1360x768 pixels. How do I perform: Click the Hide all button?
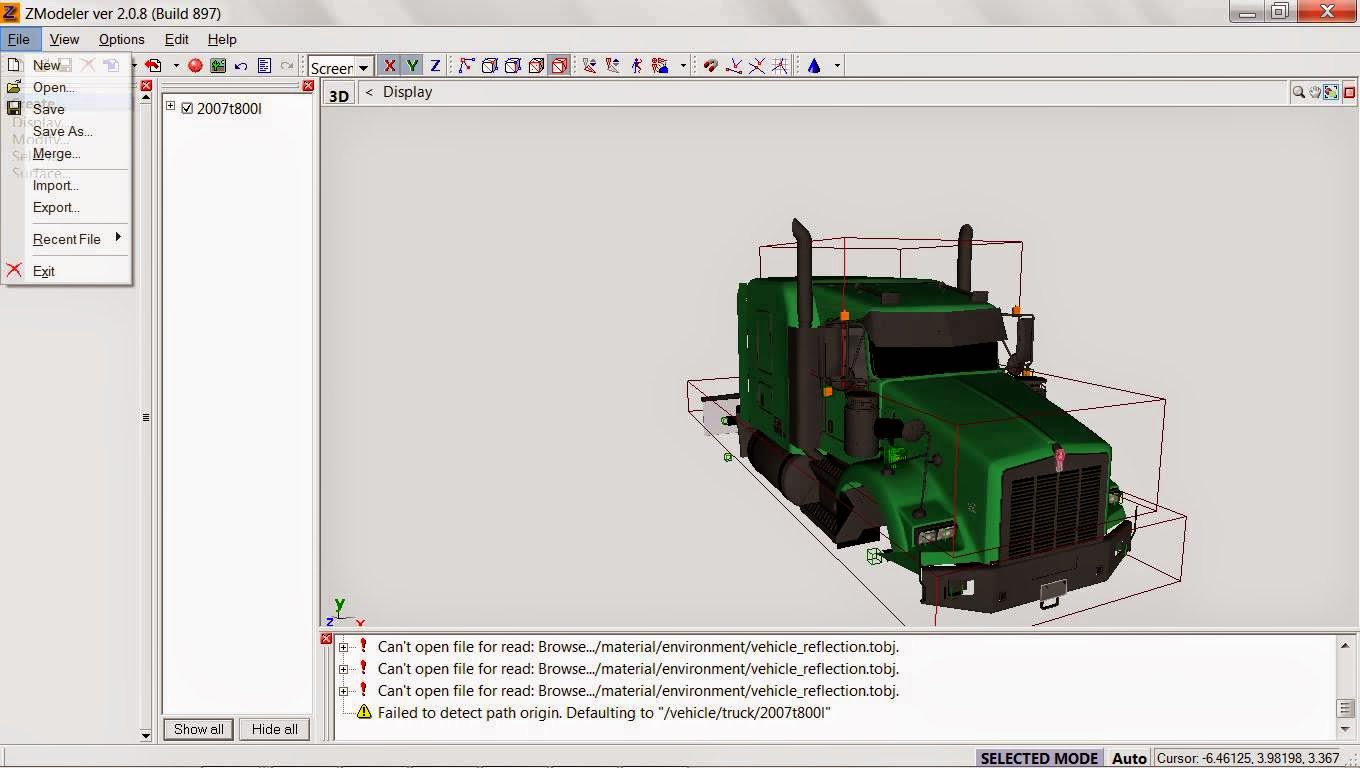[x=274, y=729]
